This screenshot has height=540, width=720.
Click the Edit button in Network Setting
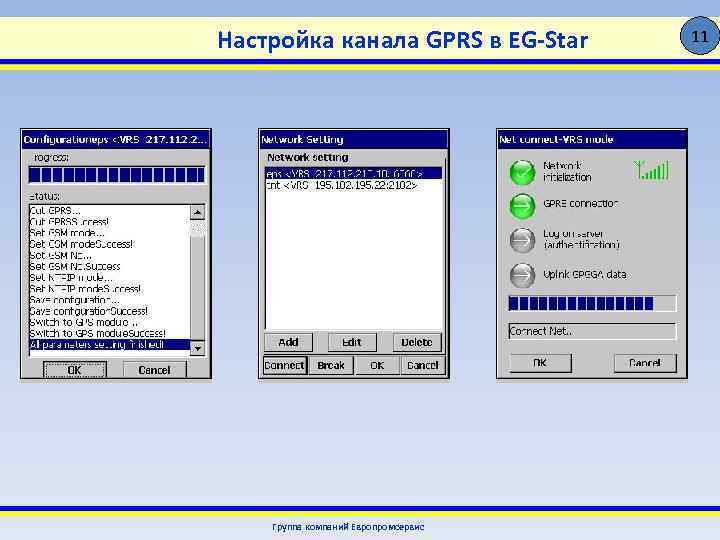point(352,342)
